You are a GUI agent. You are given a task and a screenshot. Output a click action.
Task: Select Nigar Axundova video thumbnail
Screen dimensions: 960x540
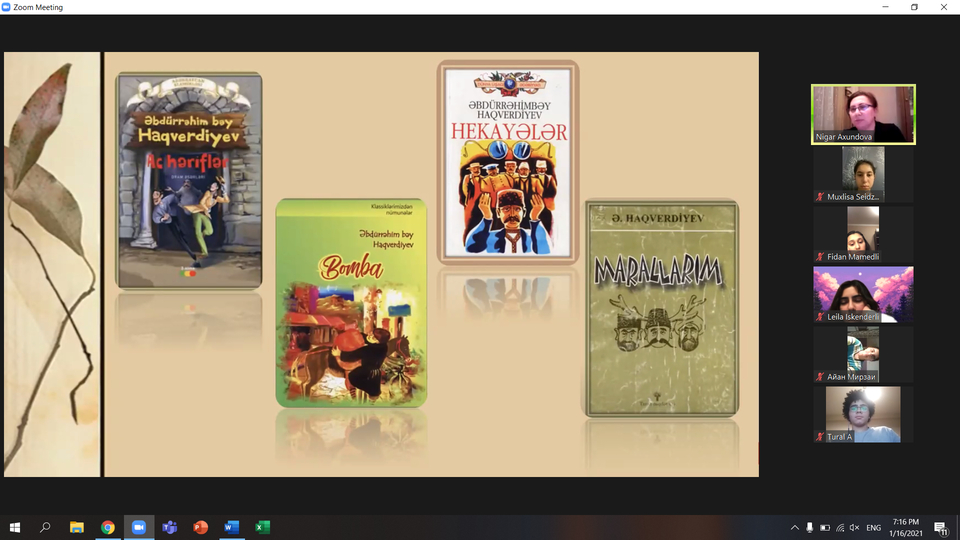click(x=863, y=114)
